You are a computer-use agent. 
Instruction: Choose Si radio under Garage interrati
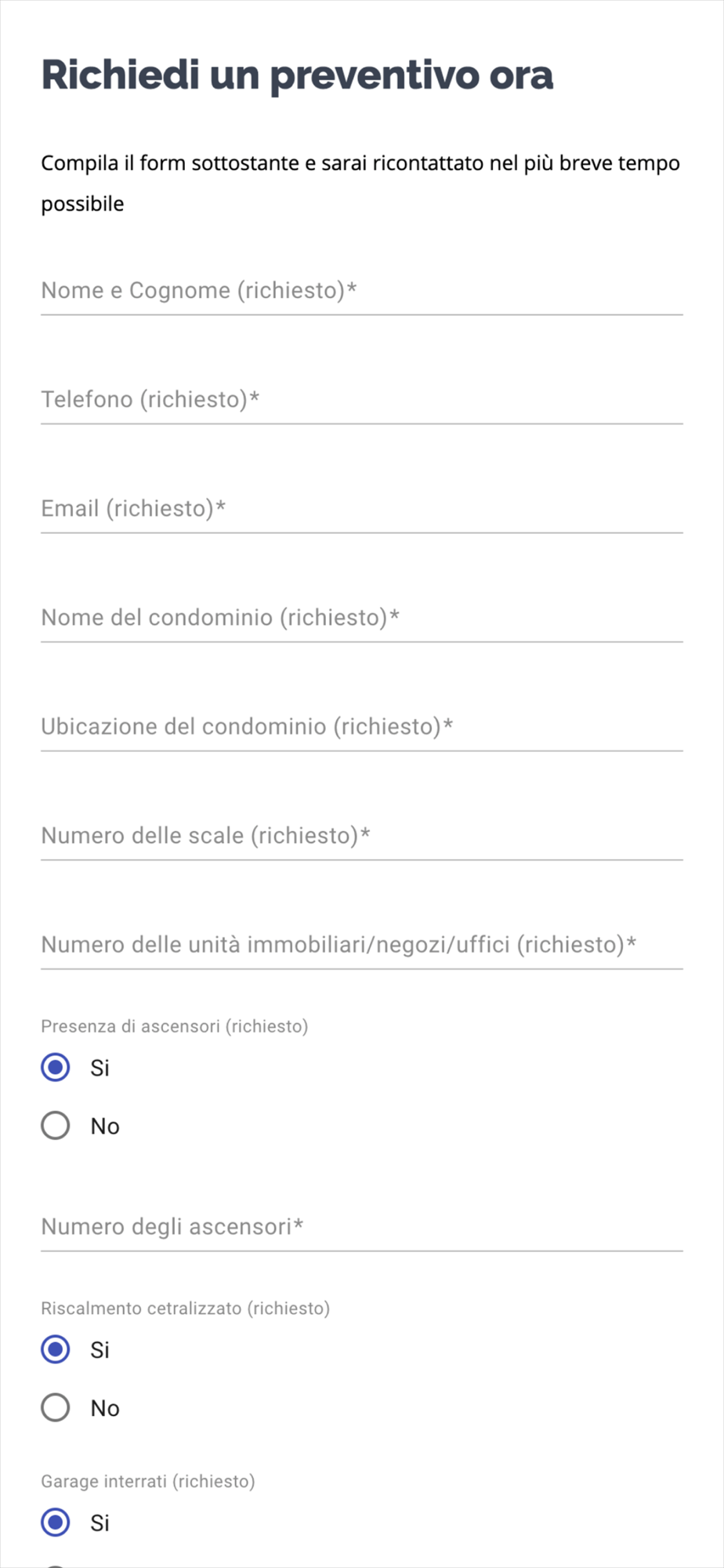56,1523
